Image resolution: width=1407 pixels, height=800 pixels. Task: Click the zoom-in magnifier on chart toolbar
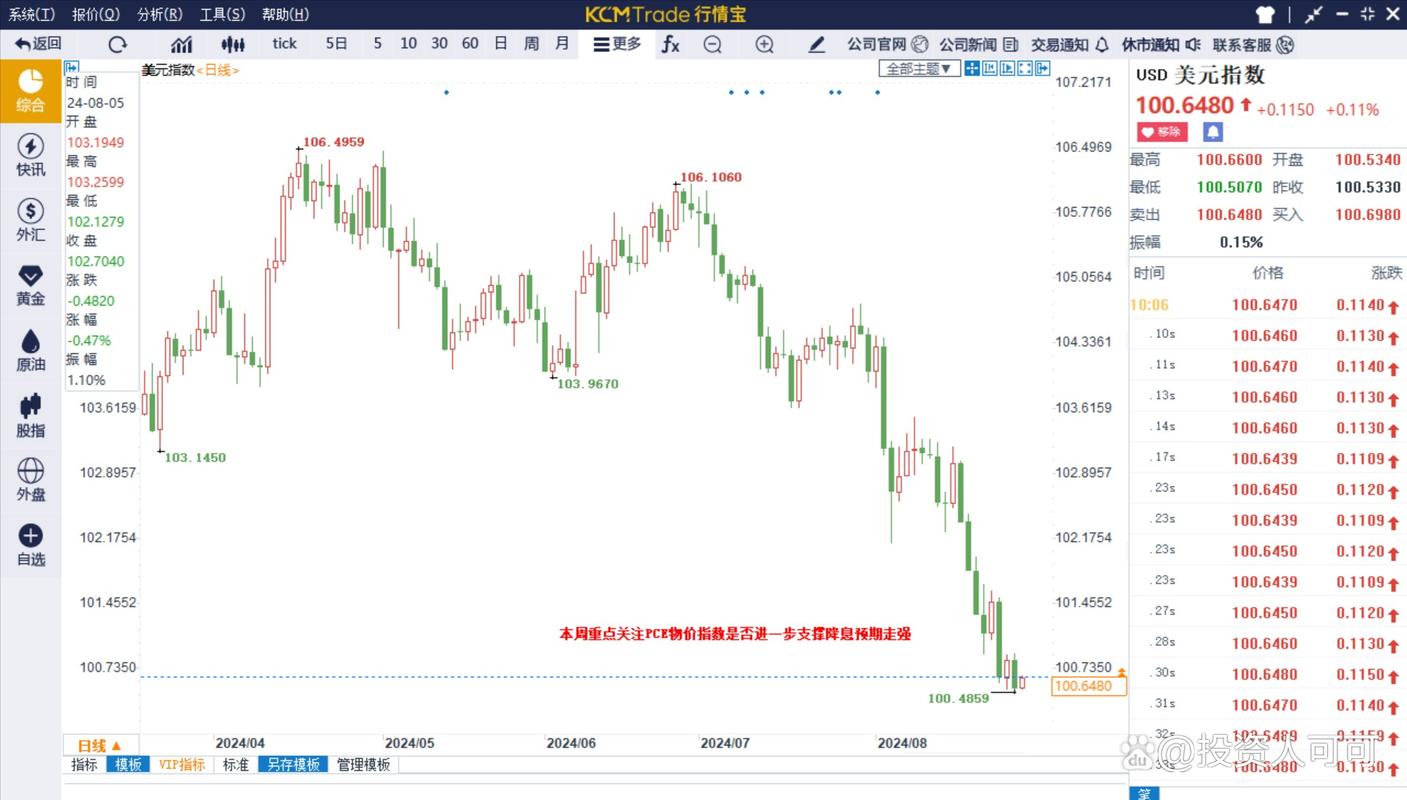(x=763, y=45)
